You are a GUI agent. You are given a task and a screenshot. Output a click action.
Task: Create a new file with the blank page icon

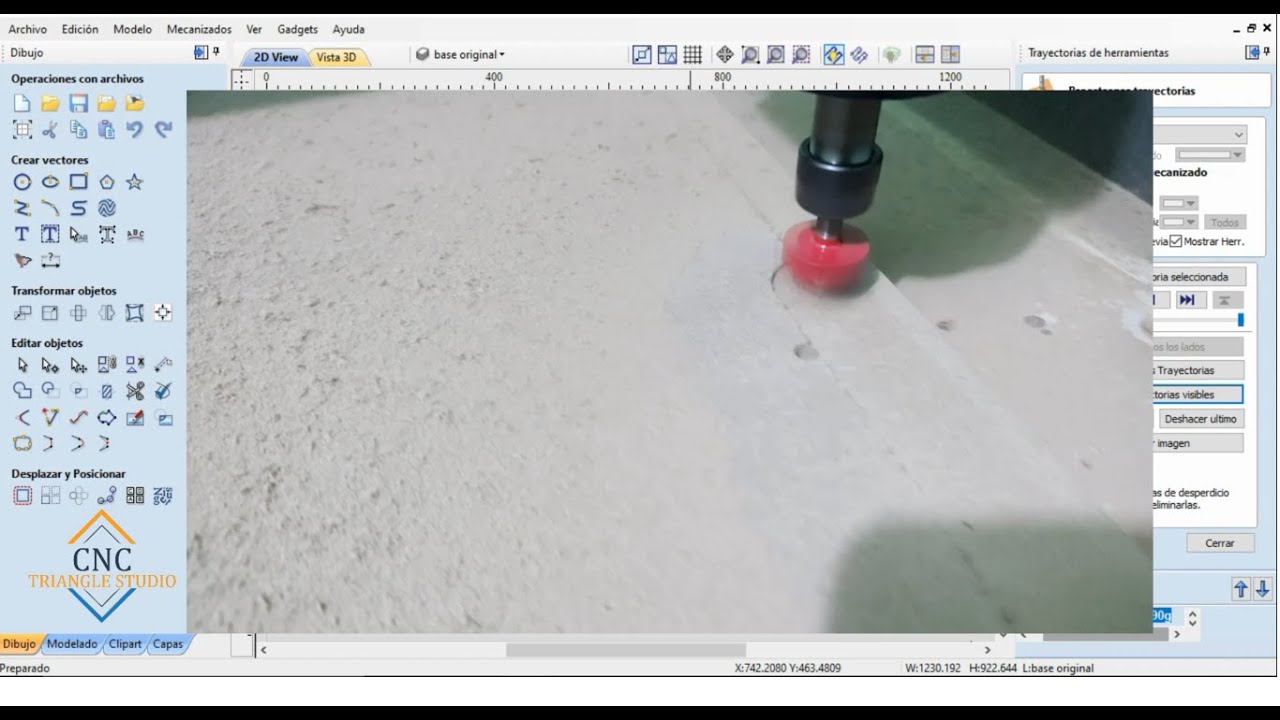[x=22, y=103]
